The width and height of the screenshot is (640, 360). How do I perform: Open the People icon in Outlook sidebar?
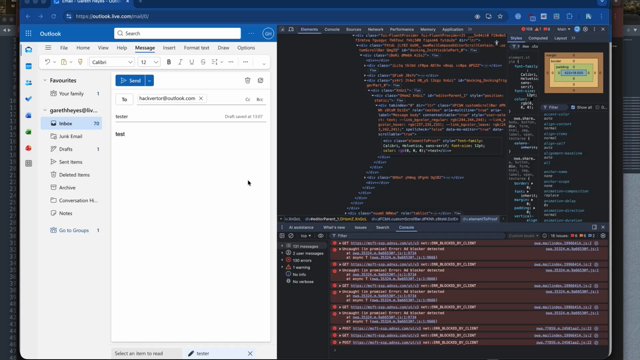[28, 82]
